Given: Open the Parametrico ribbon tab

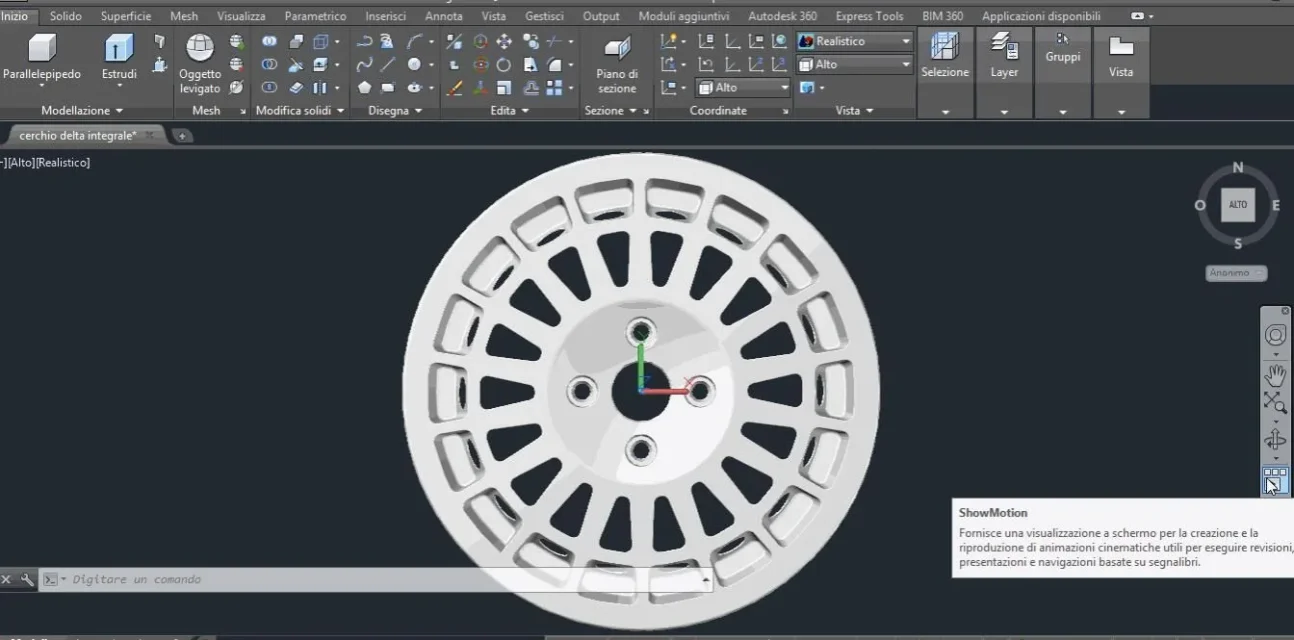Looking at the screenshot, I should click(x=315, y=16).
